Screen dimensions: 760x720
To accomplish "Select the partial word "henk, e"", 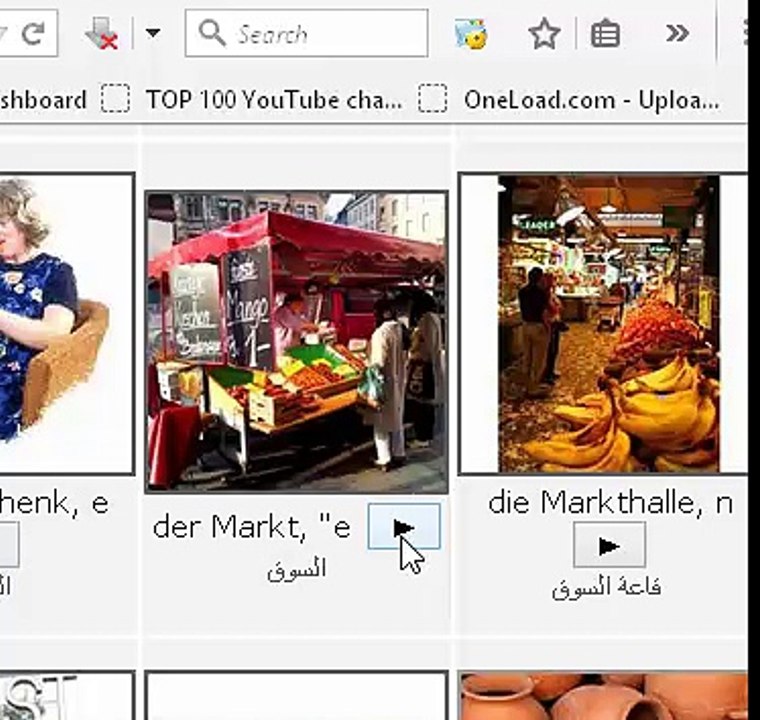I will tap(54, 503).
